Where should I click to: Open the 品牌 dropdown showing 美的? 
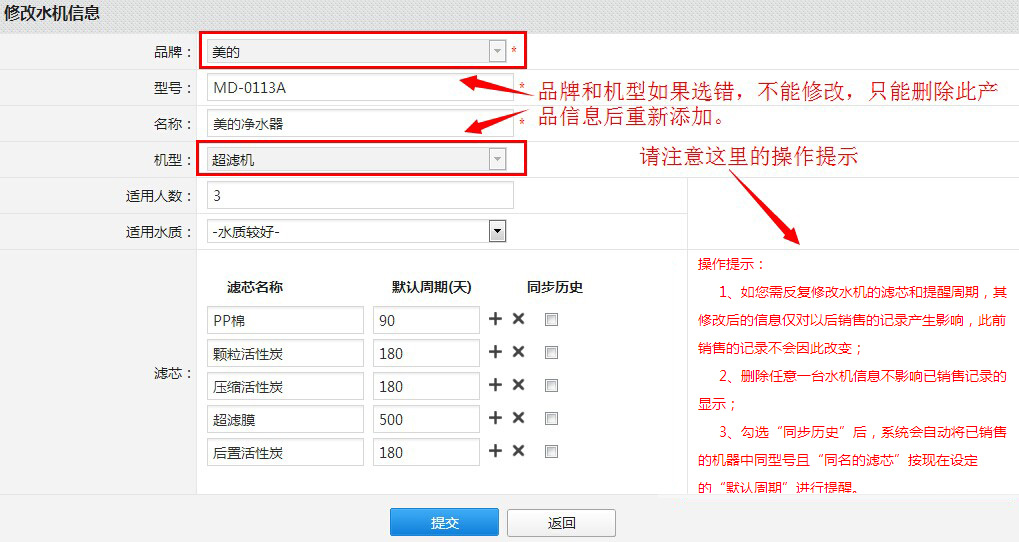coord(497,51)
